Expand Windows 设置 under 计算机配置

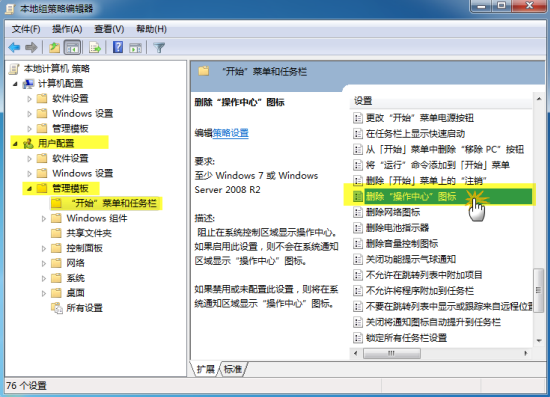point(29,114)
